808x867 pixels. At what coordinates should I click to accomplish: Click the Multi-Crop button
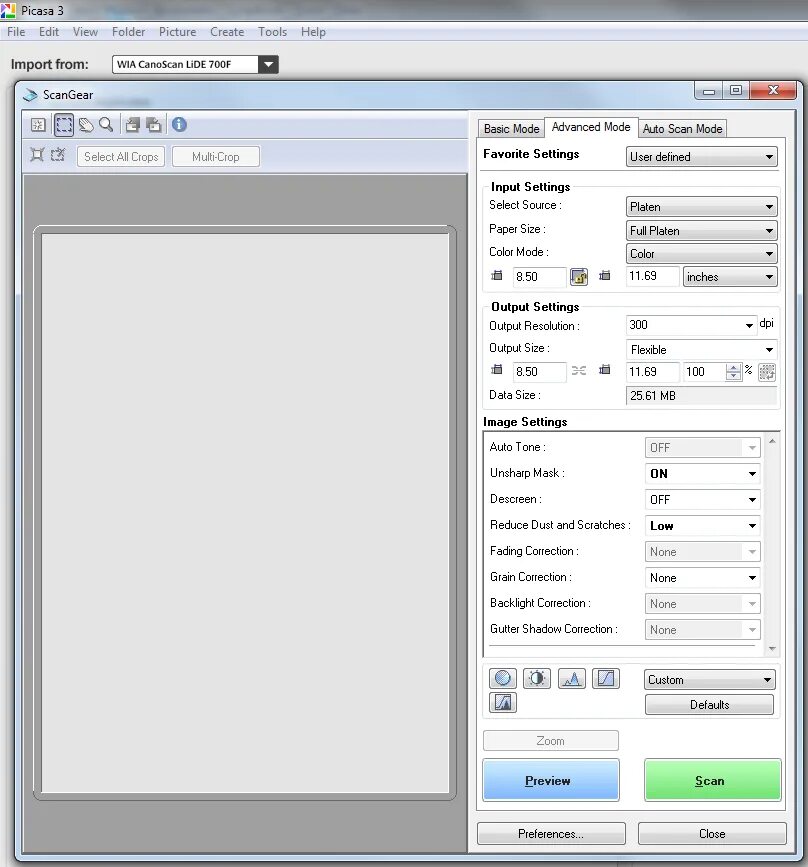pos(216,156)
